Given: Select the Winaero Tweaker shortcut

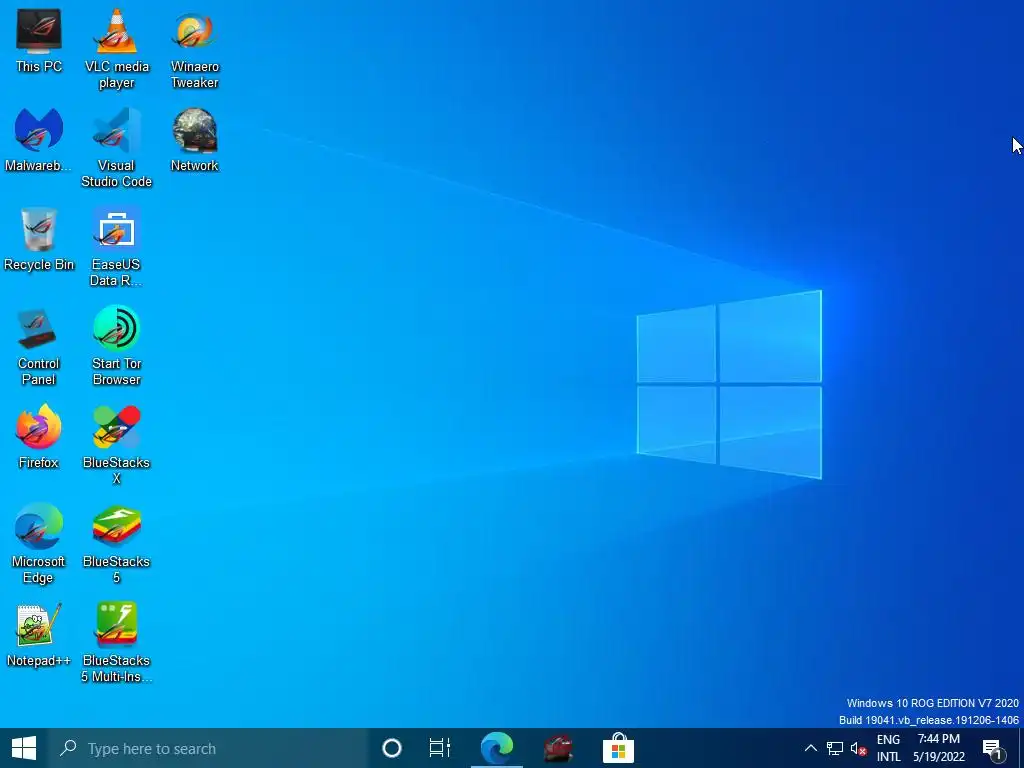Looking at the screenshot, I should tap(195, 49).
